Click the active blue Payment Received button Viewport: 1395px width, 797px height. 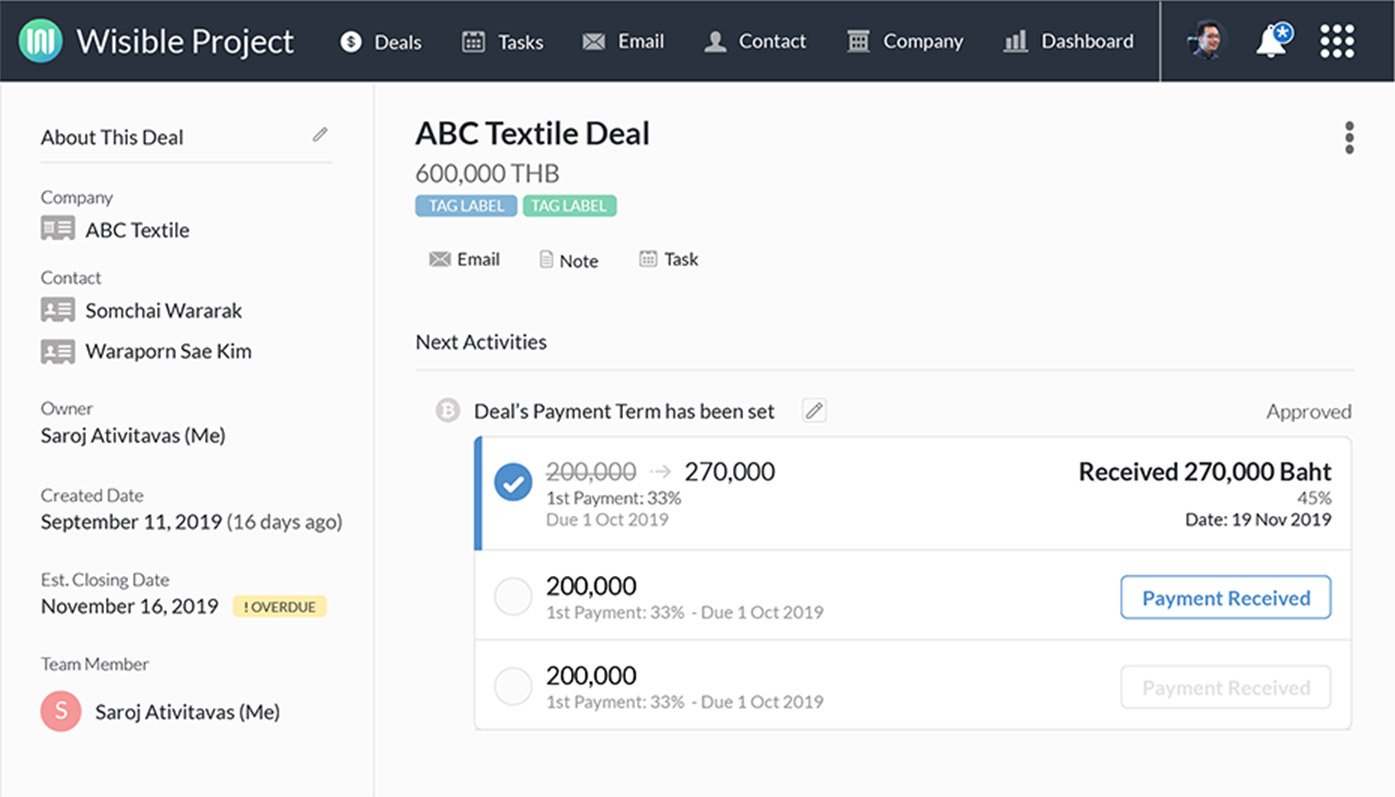[x=1226, y=597]
